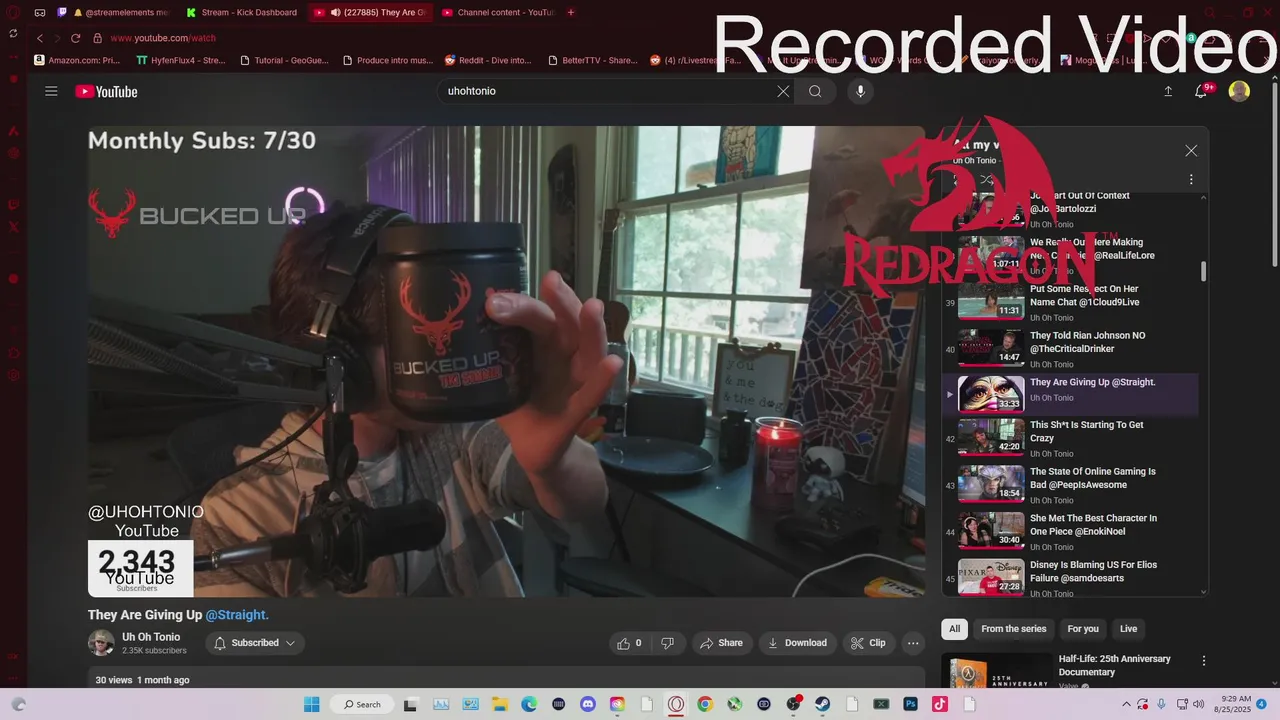Play The State Of Online Gaming video

point(1070,485)
